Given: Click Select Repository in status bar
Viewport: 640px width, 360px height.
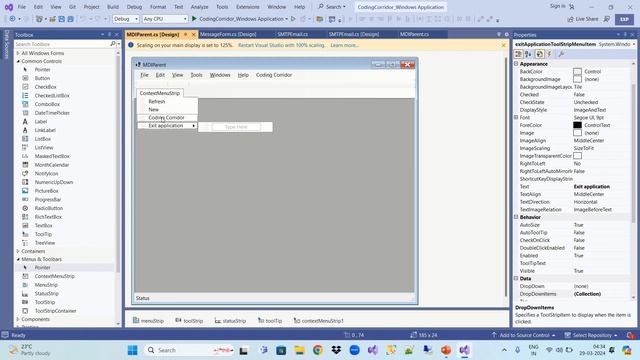Looking at the screenshot, I should click(591, 336).
